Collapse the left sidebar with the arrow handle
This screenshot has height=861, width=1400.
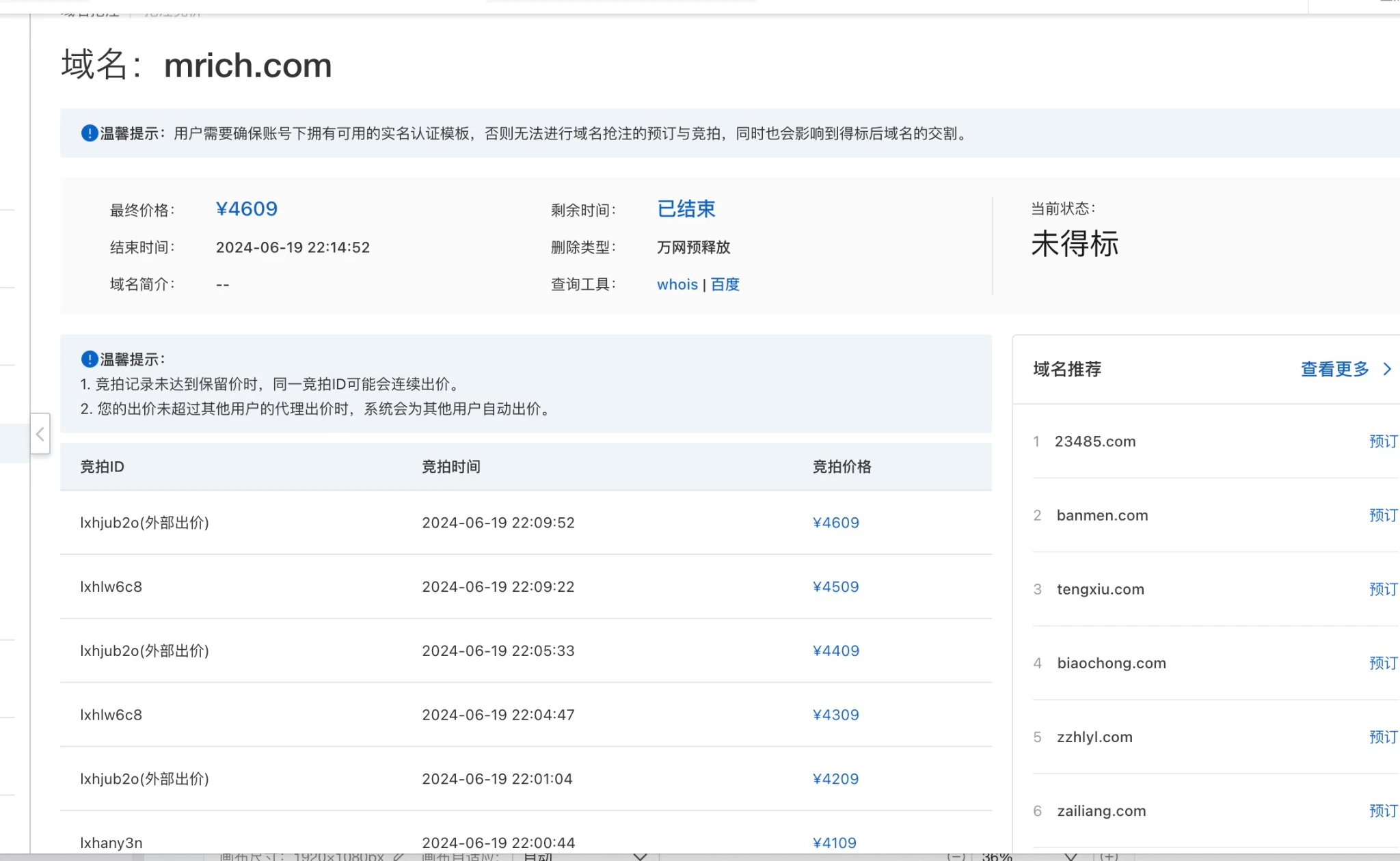(40, 434)
